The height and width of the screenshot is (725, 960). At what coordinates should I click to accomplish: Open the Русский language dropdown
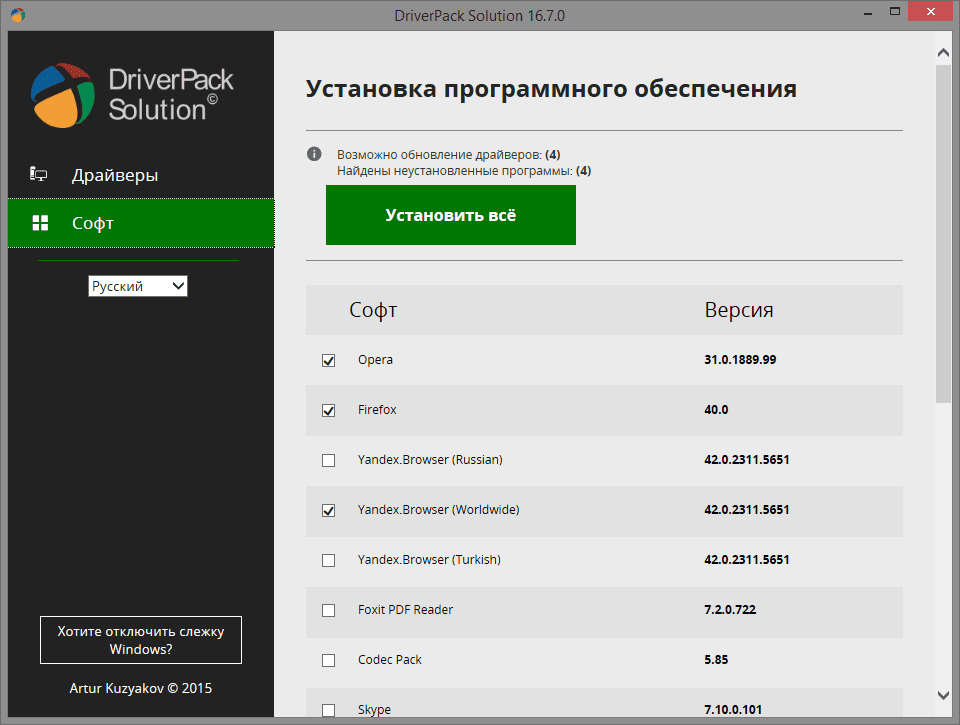[x=138, y=286]
